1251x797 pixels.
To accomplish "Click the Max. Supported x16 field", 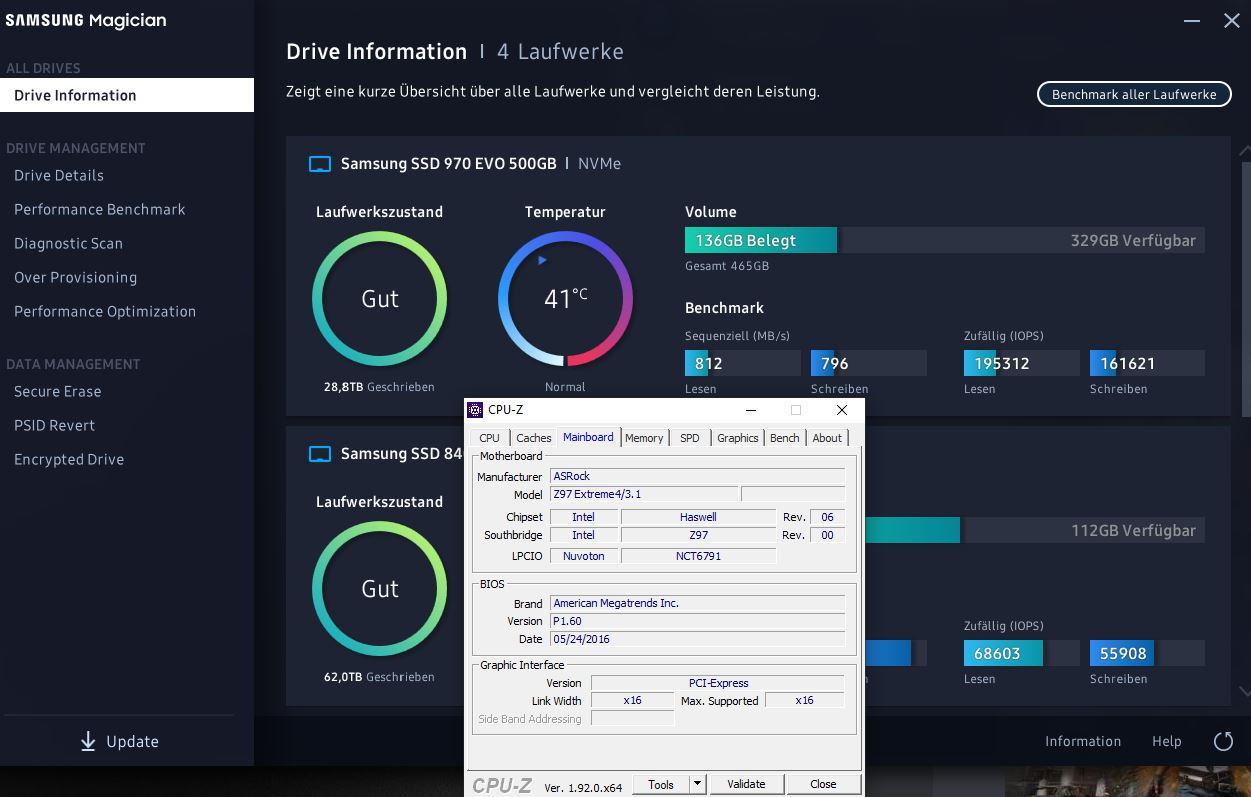I will click(804, 700).
